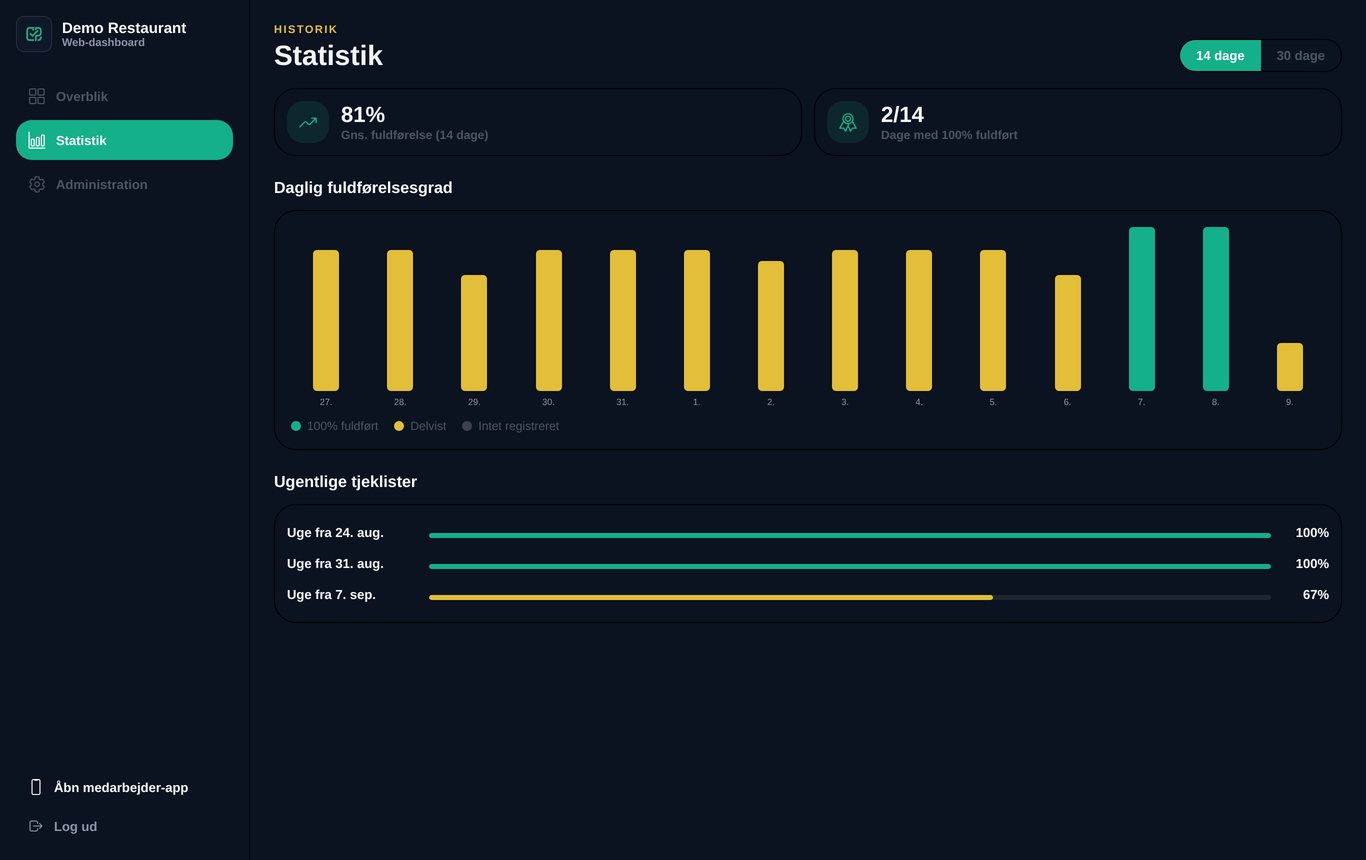Click the 67% weekly value
1366x860 pixels.
click(1315, 595)
